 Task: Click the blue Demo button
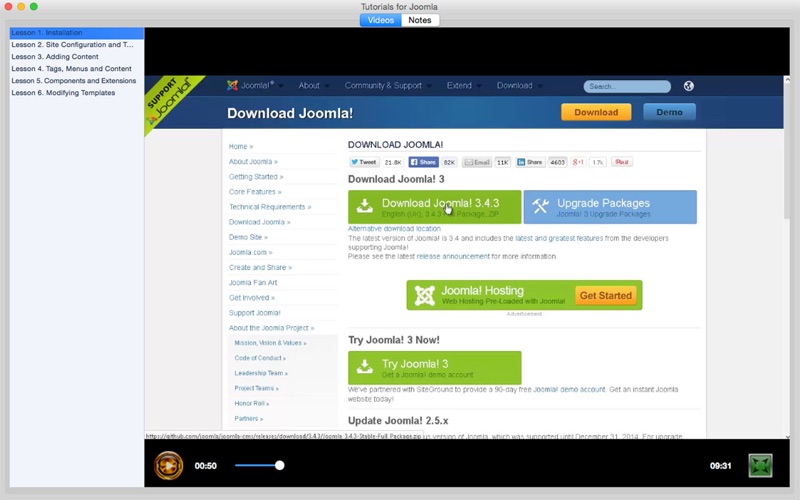coord(669,112)
